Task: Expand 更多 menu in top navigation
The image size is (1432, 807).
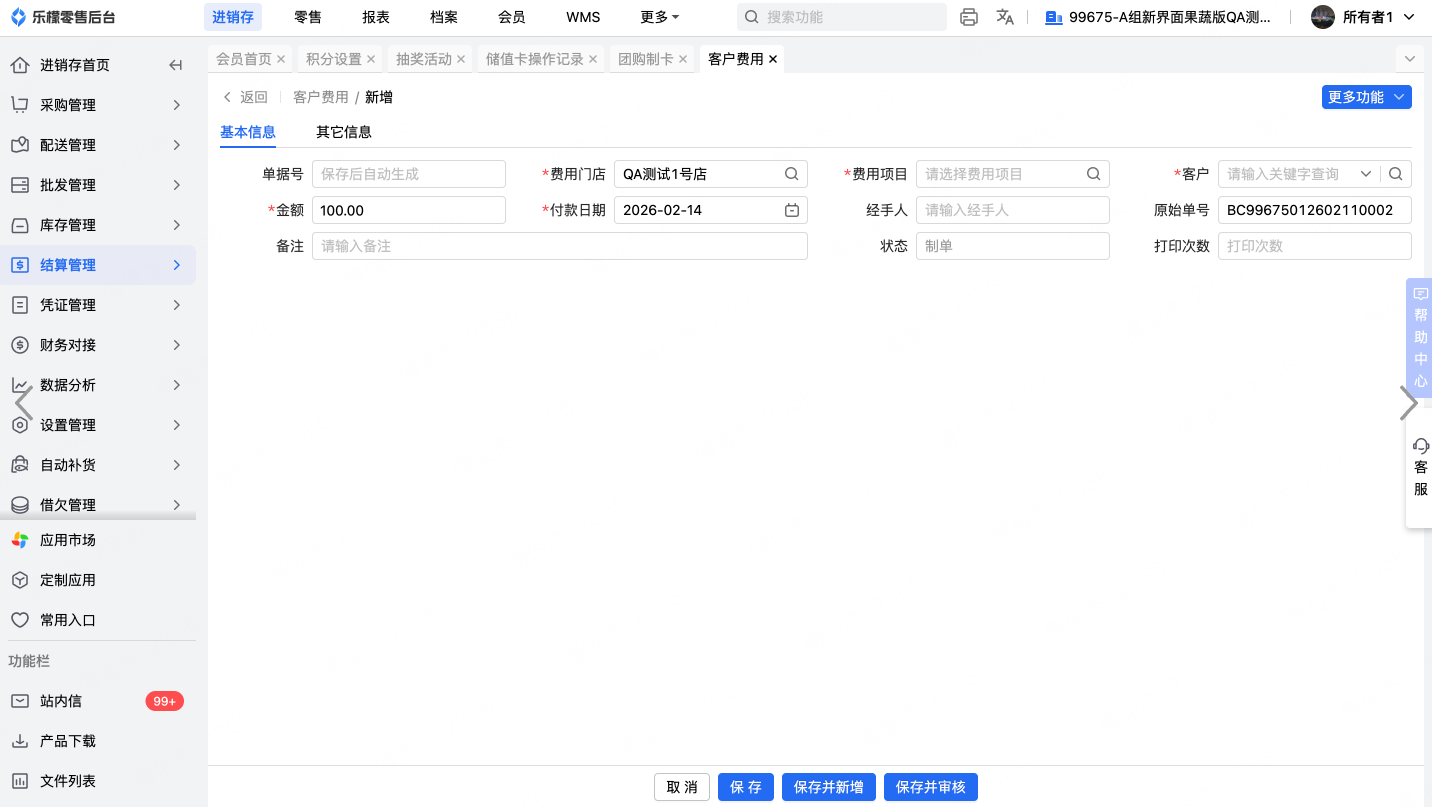Action: (659, 17)
